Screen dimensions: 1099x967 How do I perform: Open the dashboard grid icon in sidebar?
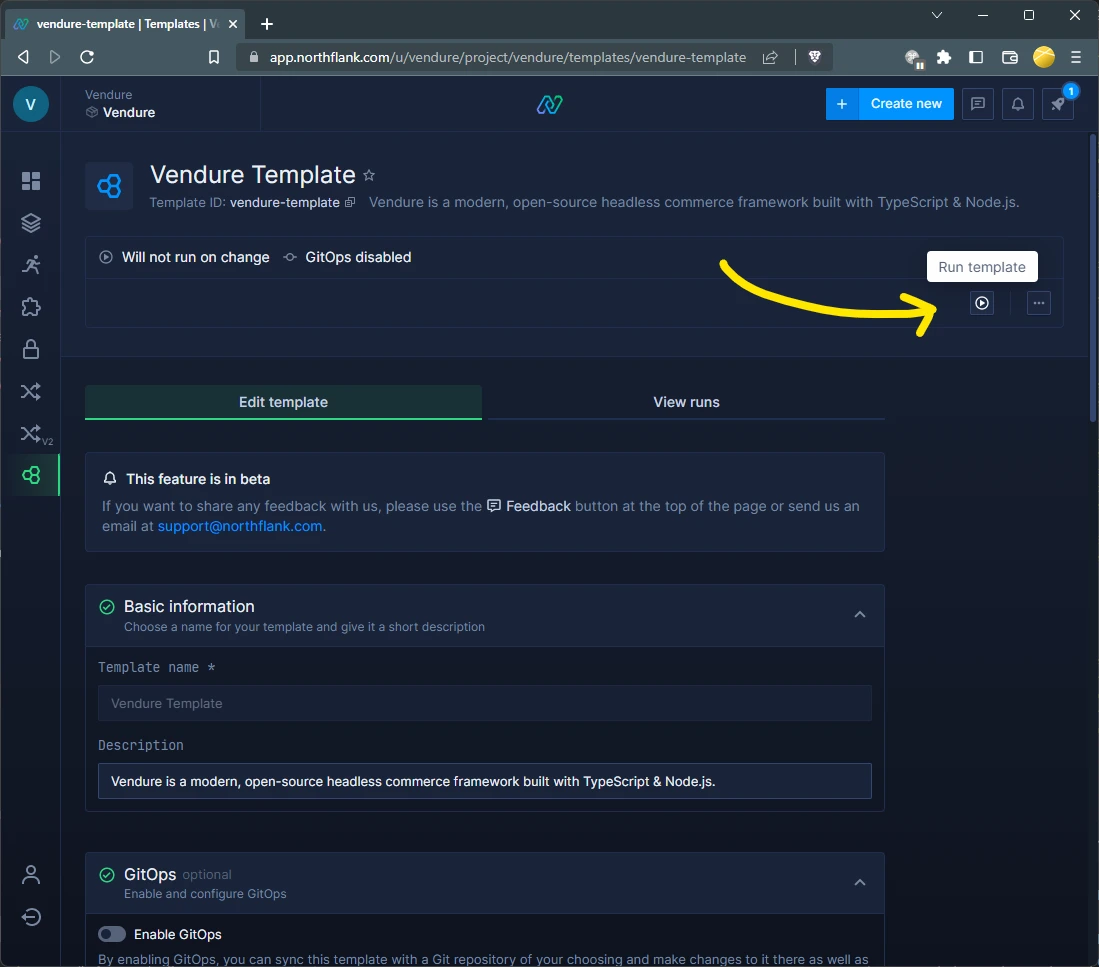coord(31,181)
